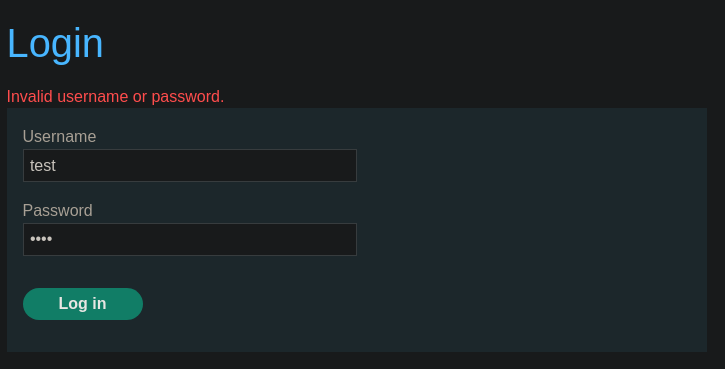725x369 pixels.
Task: Click the word 'Invalid' in the error text
Action: [x=30, y=97]
